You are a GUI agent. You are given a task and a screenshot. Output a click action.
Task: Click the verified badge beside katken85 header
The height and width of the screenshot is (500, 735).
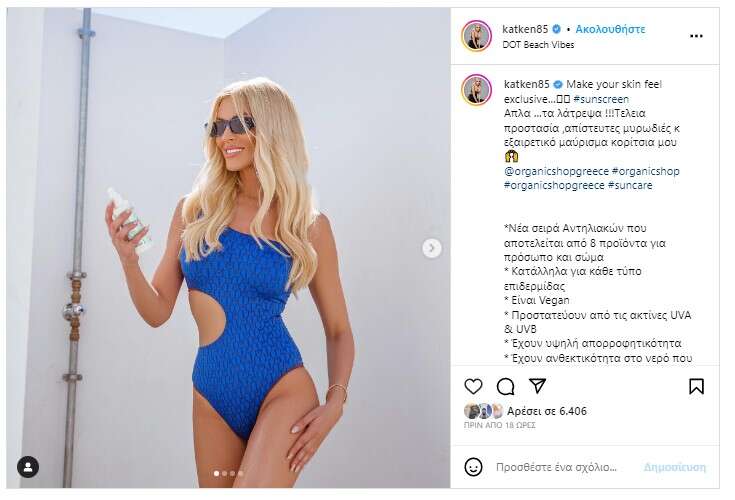click(556, 29)
